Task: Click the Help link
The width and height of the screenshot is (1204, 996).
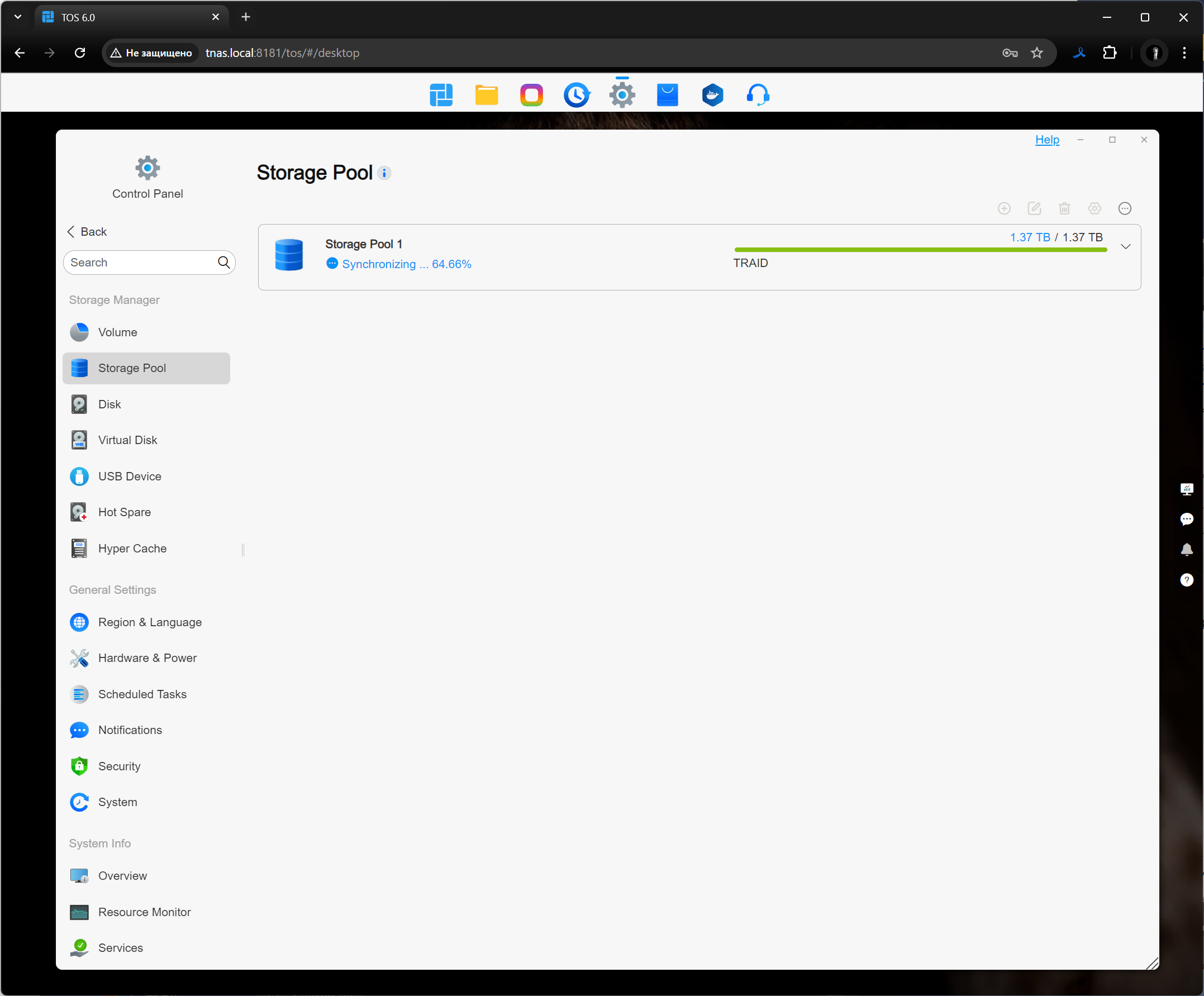Action: [1047, 140]
